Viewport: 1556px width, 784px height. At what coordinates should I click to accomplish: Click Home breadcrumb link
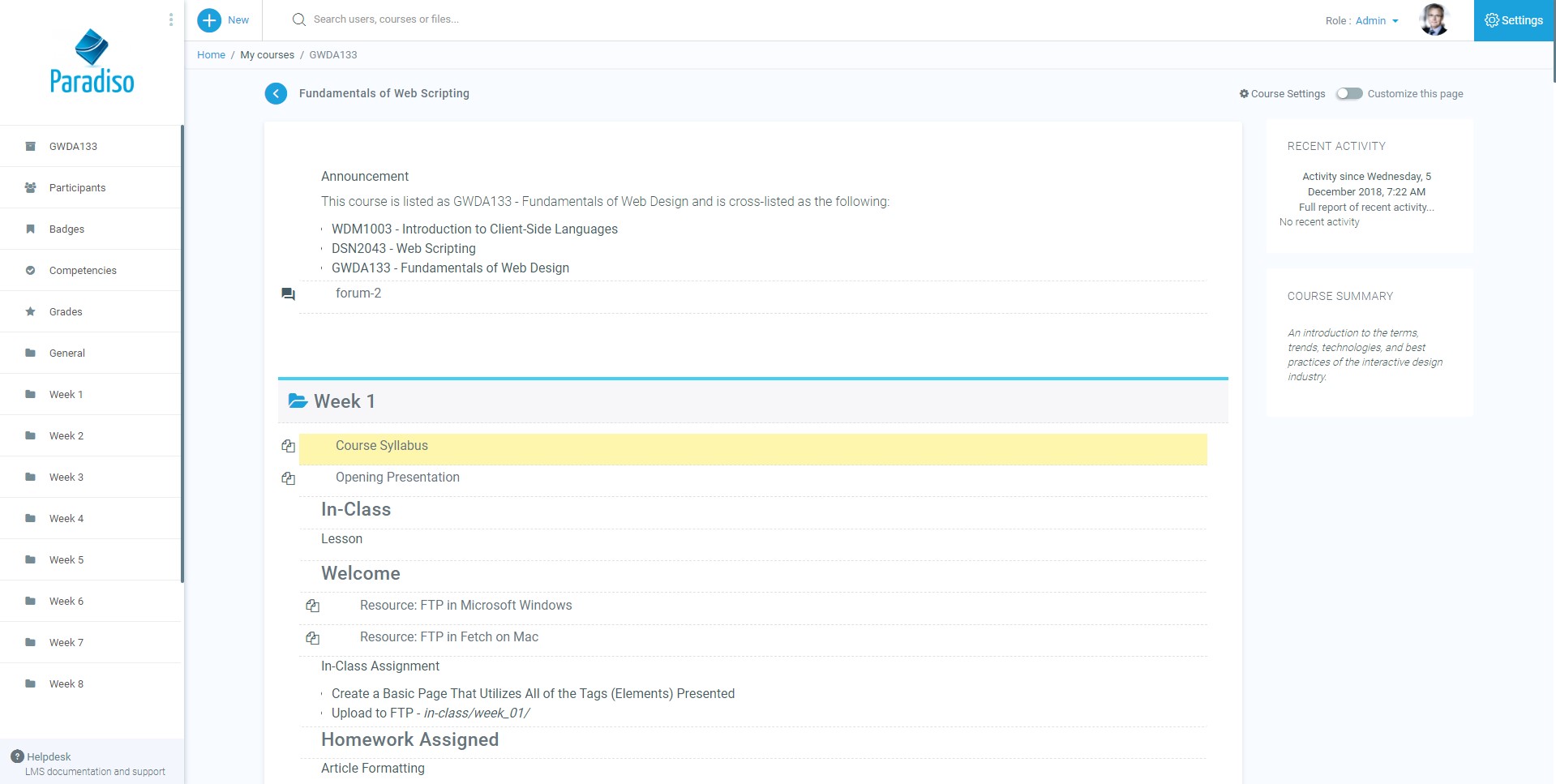[x=211, y=55]
